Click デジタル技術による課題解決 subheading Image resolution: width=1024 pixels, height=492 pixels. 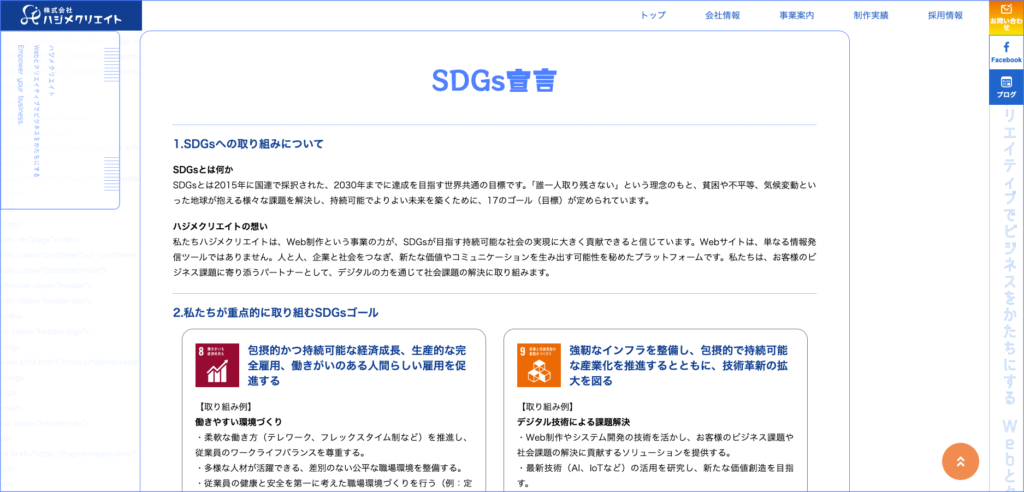click(573, 421)
